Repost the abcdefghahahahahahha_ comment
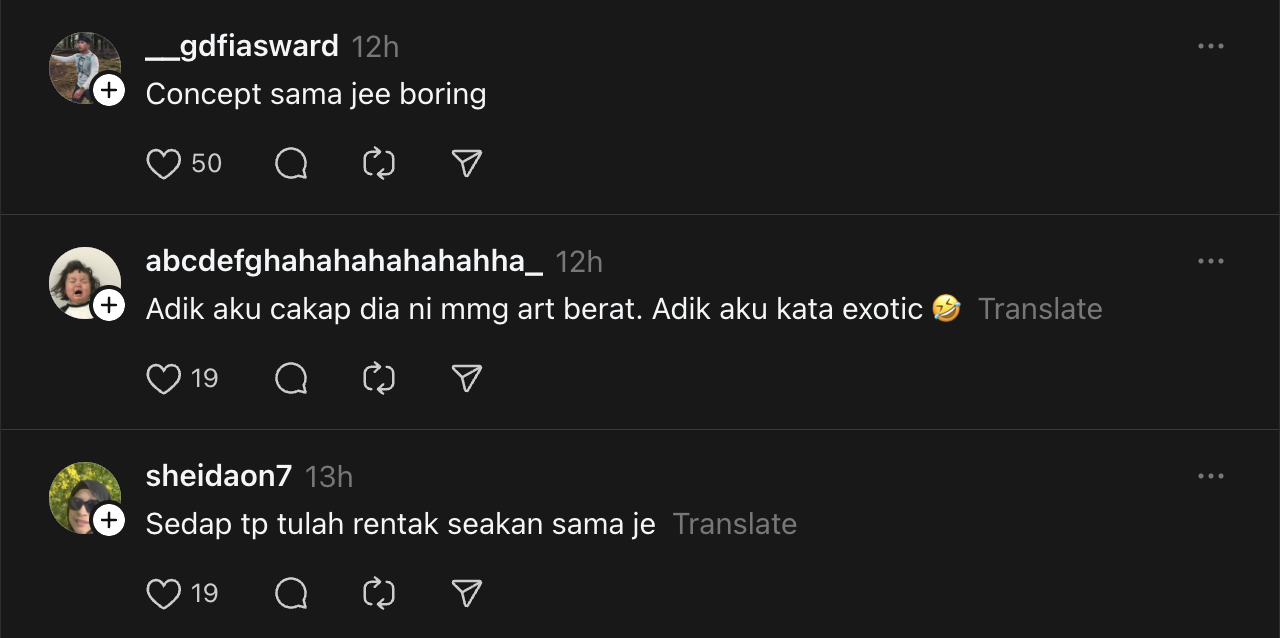This screenshot has width=1280, height=638. click(x=379, y=379)
